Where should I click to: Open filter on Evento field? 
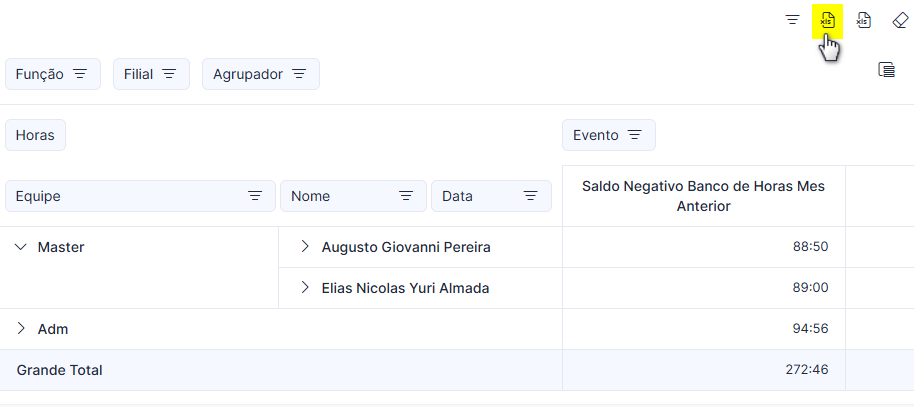pos(635,135)
